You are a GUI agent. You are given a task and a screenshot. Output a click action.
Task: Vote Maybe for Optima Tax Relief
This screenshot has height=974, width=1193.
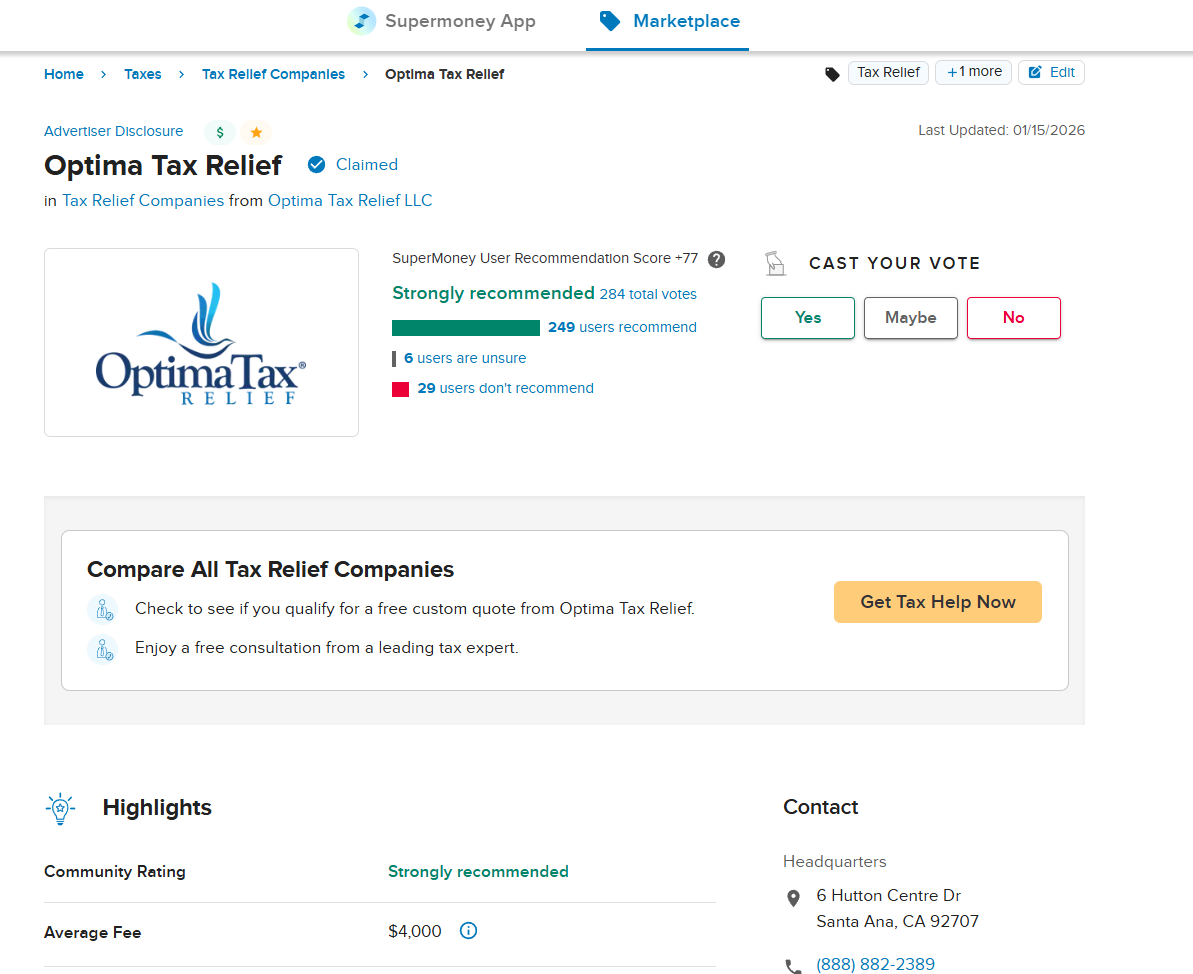point(910,318)
